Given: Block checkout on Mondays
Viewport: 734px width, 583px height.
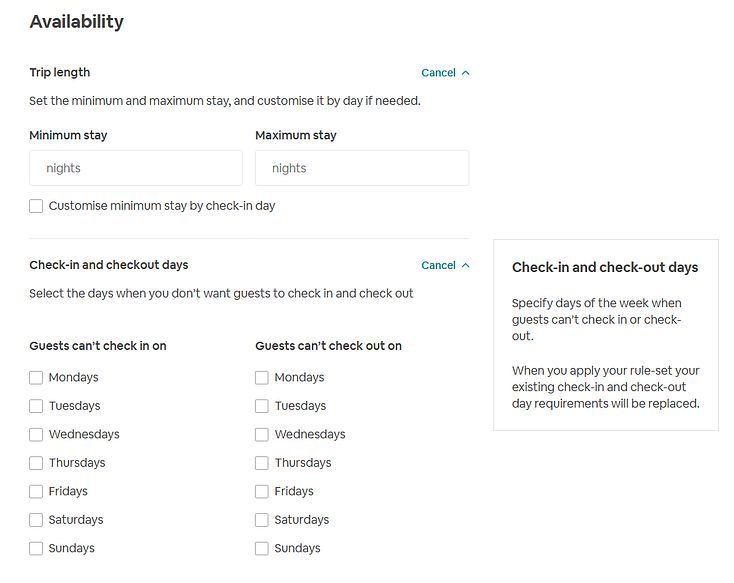Looking at the screenshot, I should (x=262, y=378).
